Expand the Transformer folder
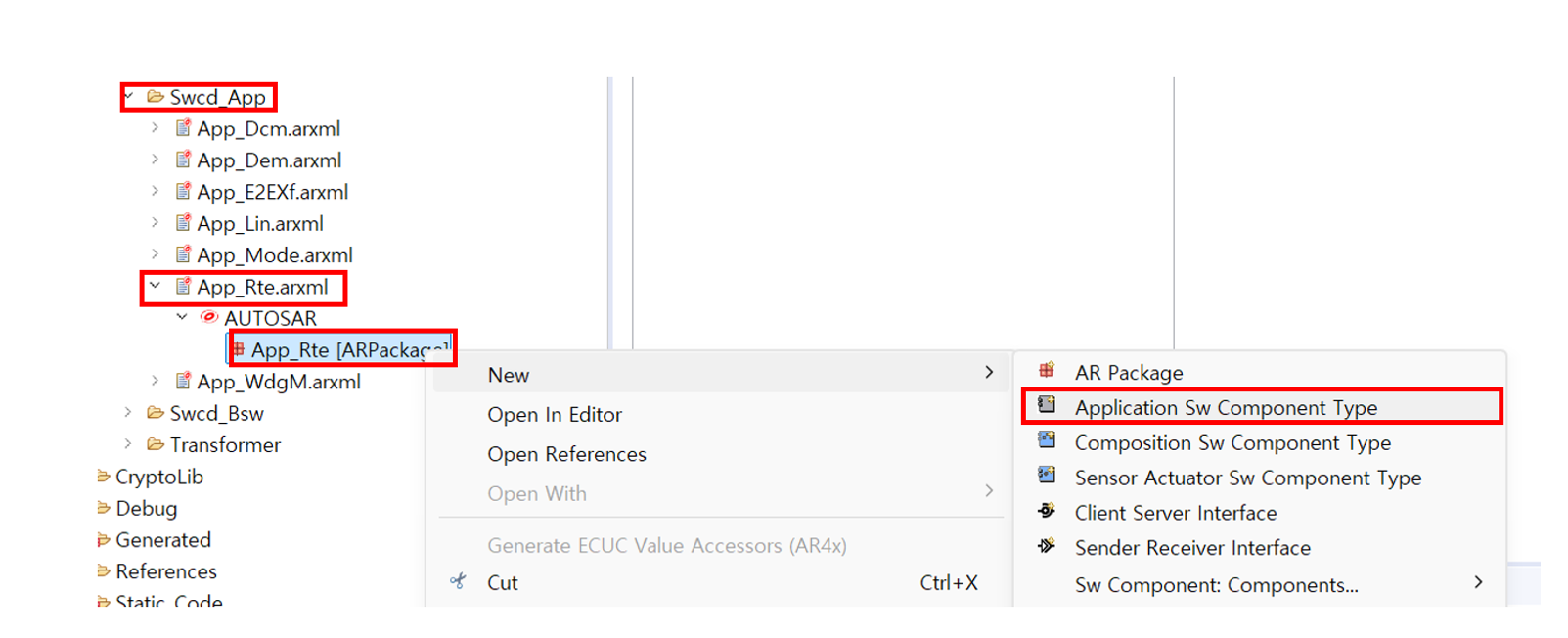 point(128,444)
